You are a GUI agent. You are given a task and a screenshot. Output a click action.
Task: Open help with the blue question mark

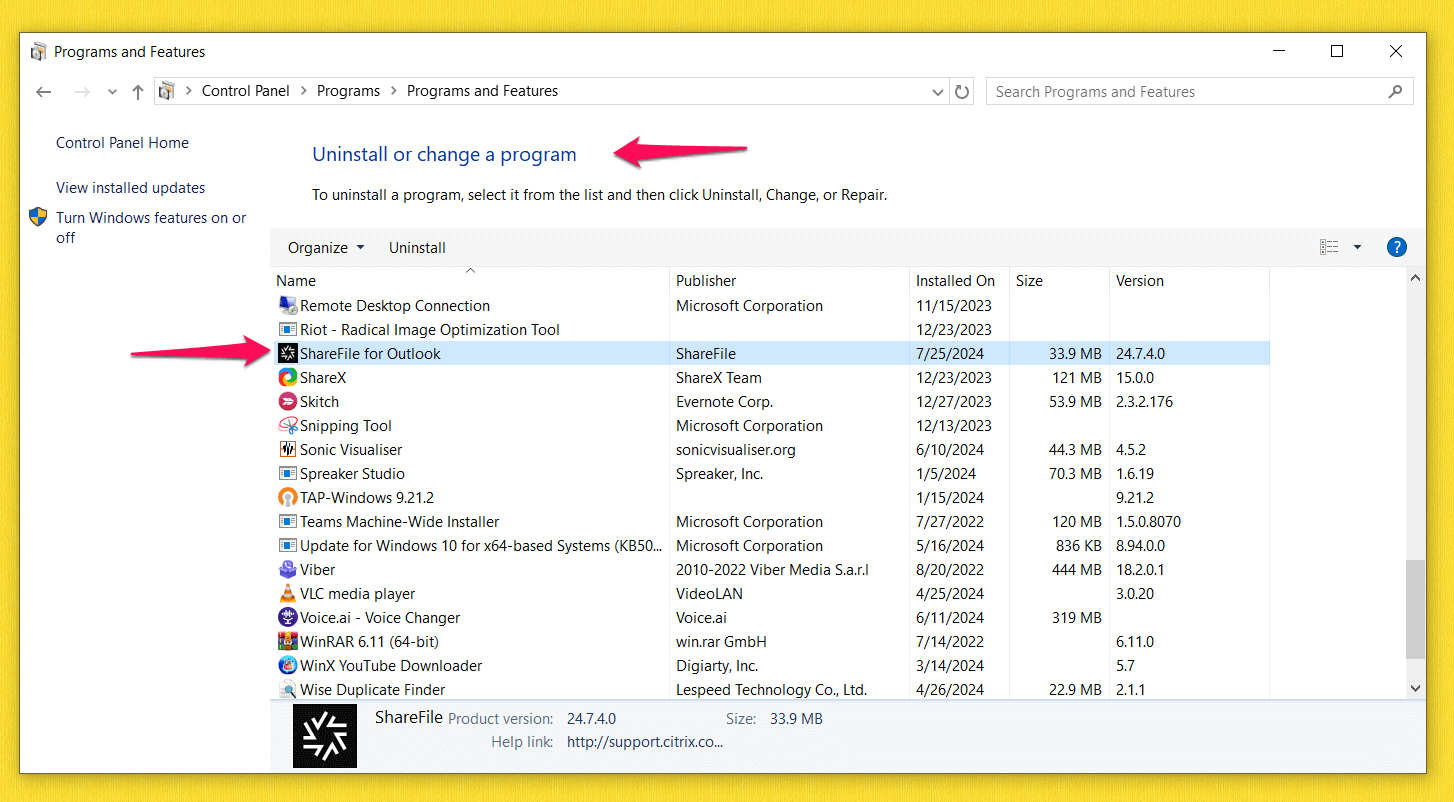1397,247
